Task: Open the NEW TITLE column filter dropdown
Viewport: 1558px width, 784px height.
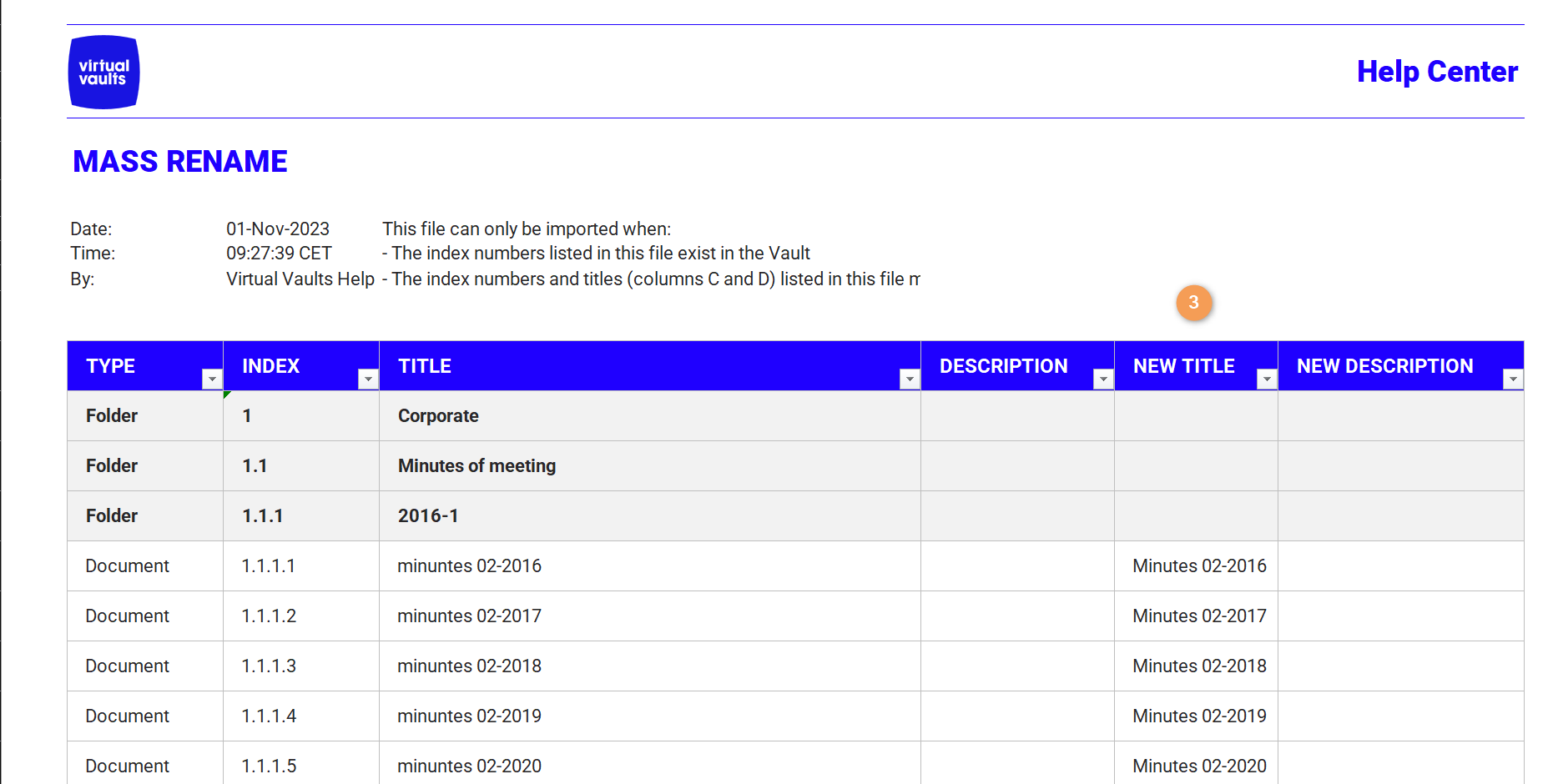Action: coord(1267,379)
